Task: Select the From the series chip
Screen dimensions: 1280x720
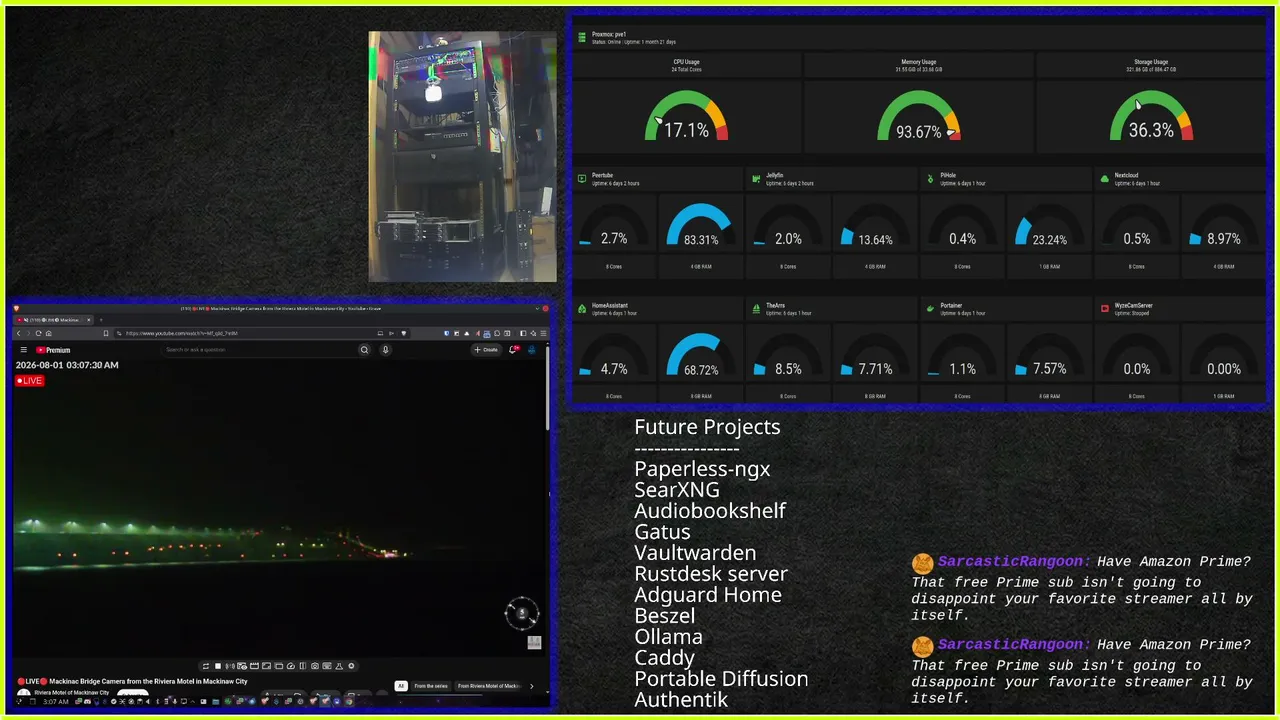Action: [430, 686]
